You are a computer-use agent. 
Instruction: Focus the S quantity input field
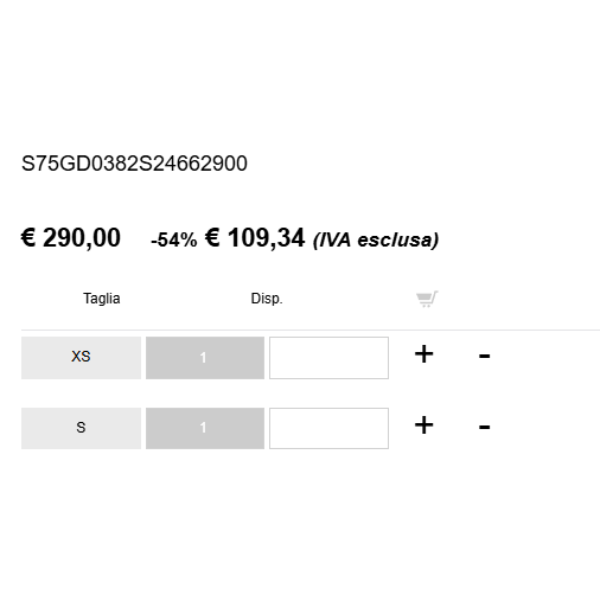pyautogui.click(x=329, y=428)
